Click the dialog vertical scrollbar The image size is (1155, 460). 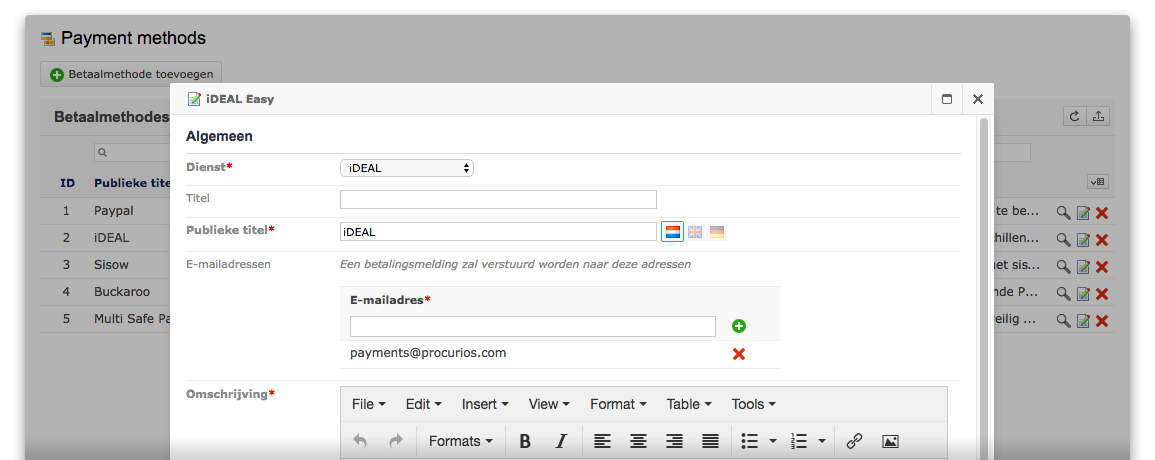tap(983, 288)
